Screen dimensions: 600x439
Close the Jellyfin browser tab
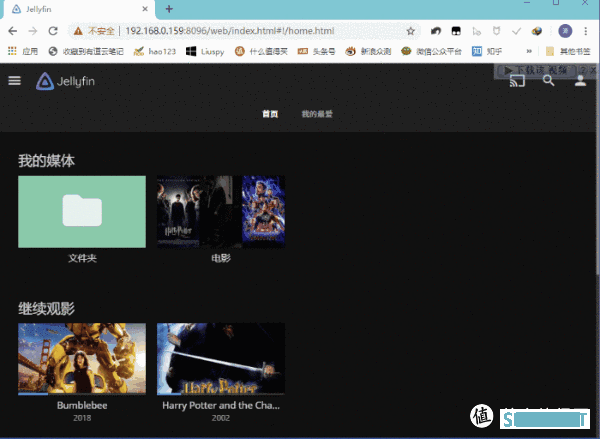point(145,9)
